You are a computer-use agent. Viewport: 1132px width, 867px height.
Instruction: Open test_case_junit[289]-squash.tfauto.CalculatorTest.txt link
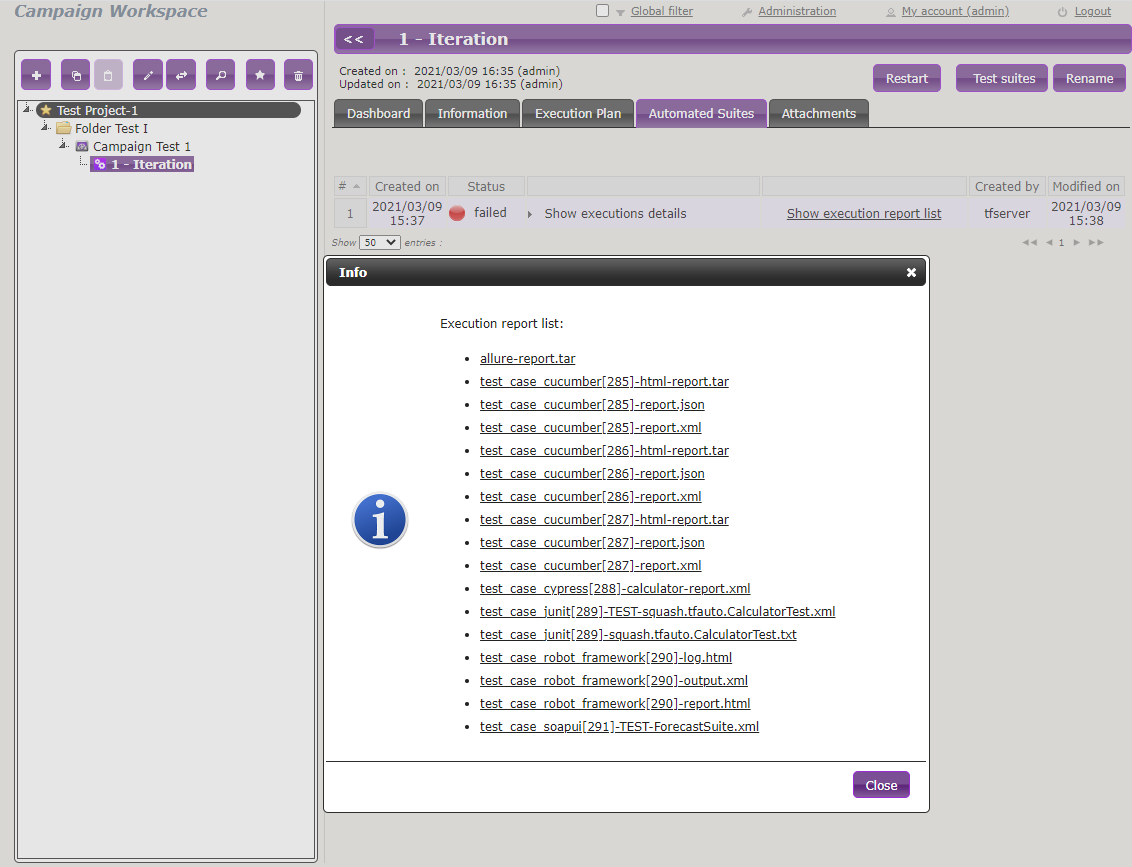[638, 635]
